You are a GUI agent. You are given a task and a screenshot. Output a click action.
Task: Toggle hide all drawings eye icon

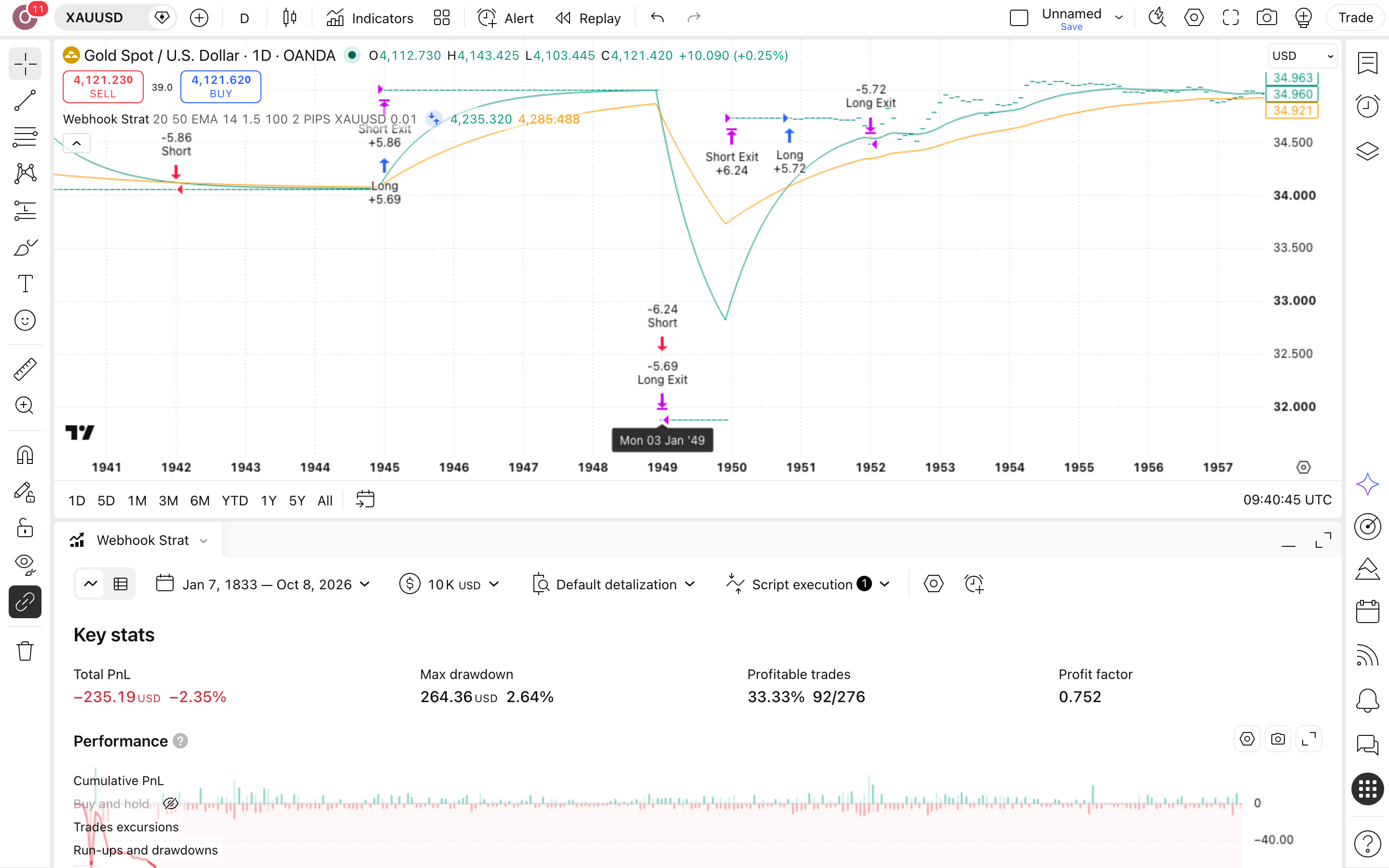point(25,565)
